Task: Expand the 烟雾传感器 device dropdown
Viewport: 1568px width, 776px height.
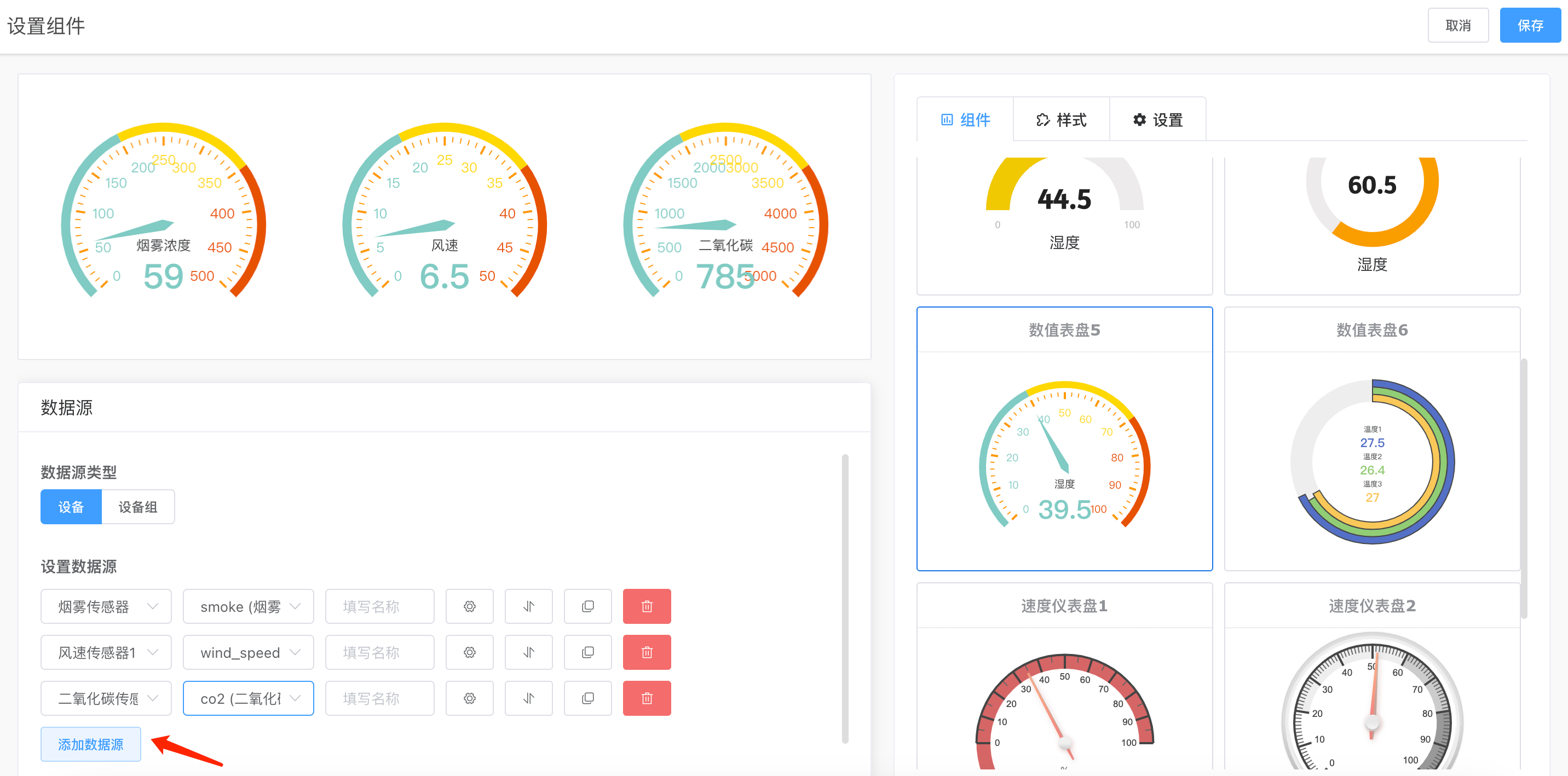Action: pos(106,606)
